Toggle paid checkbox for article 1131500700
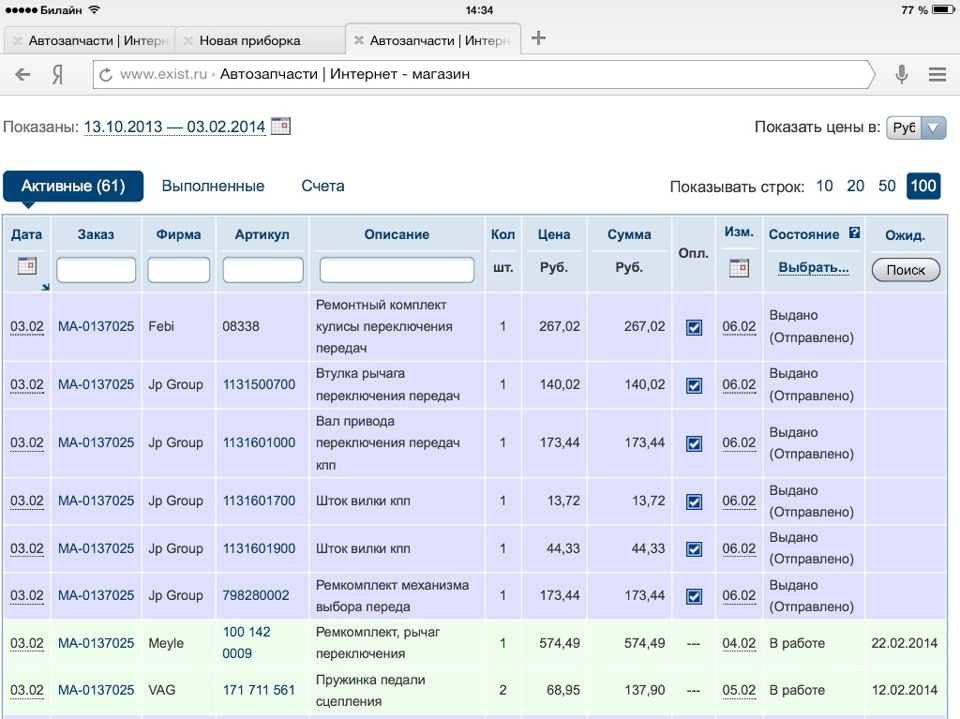 (x=694, y=385)
